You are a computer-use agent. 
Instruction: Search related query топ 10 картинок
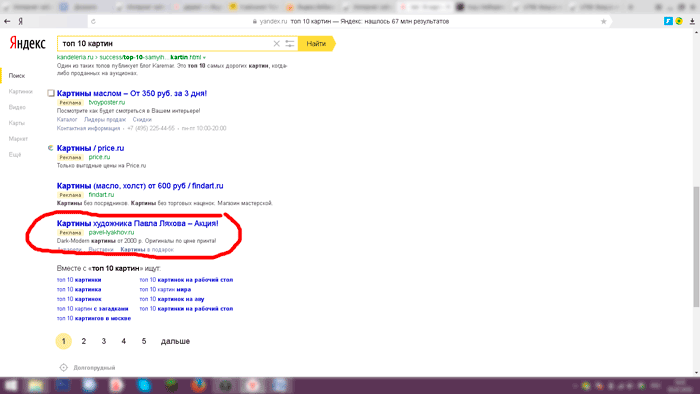[x=79, y=299]
